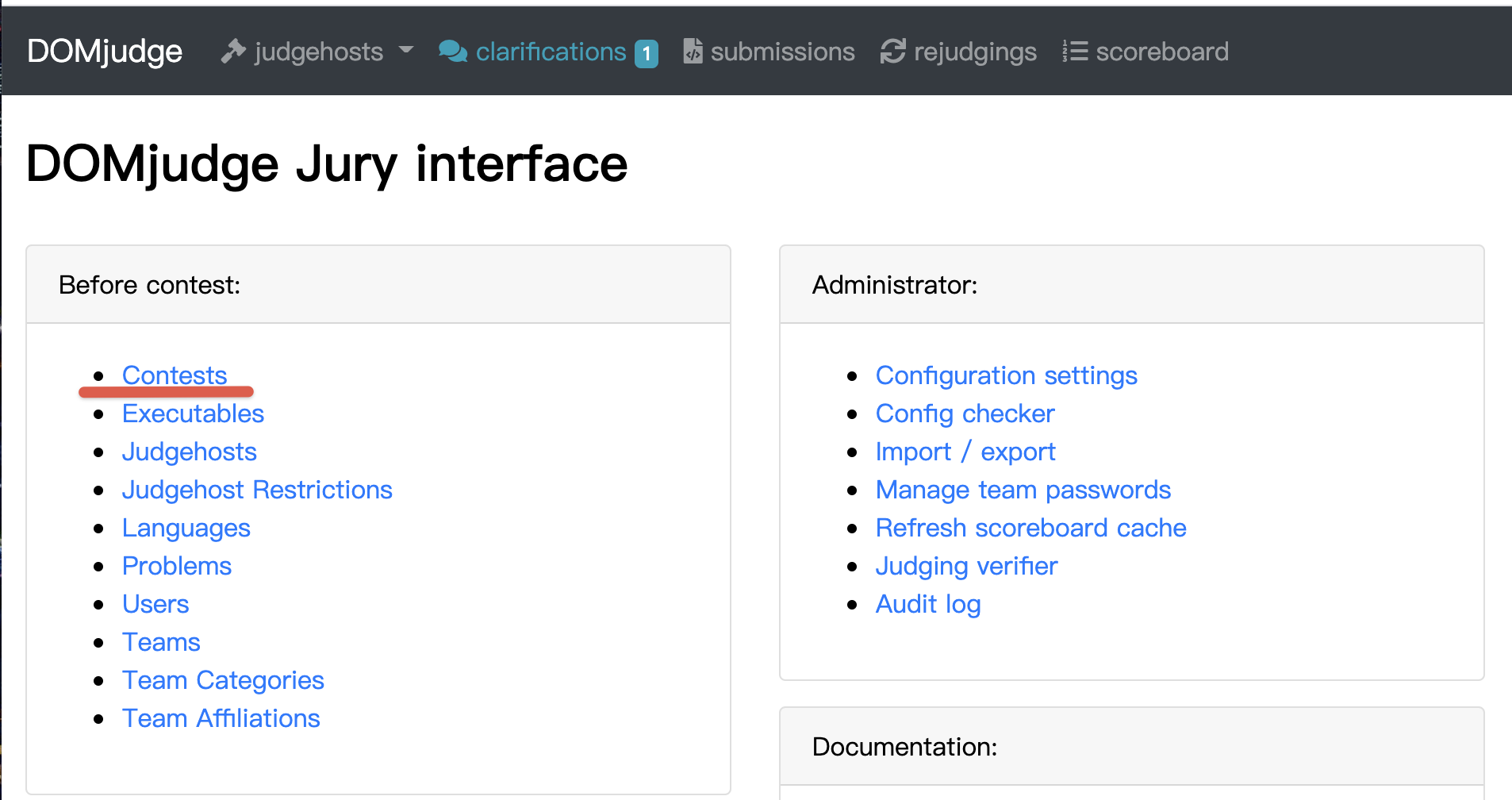Click the judgehosts wrench icon
Image resolution: width=1512 pixels, height=800 pixels.
[x=232, y=52]
